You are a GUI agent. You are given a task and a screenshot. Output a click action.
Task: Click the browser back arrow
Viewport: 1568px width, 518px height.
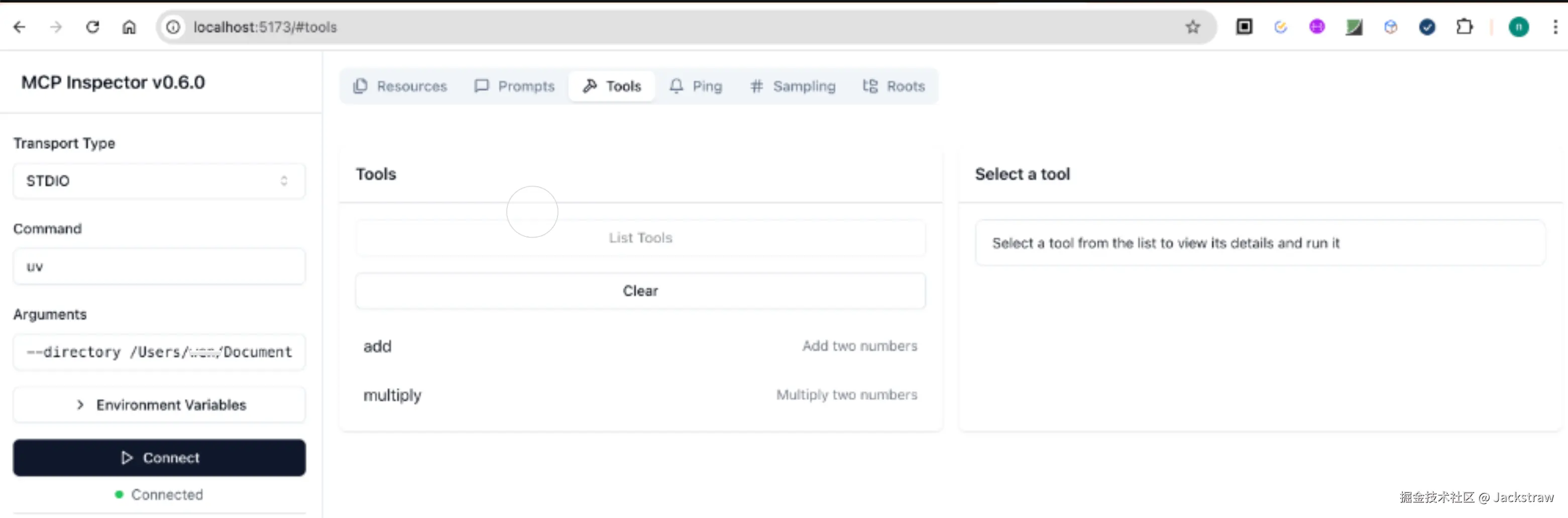click(x=20, y=27)
